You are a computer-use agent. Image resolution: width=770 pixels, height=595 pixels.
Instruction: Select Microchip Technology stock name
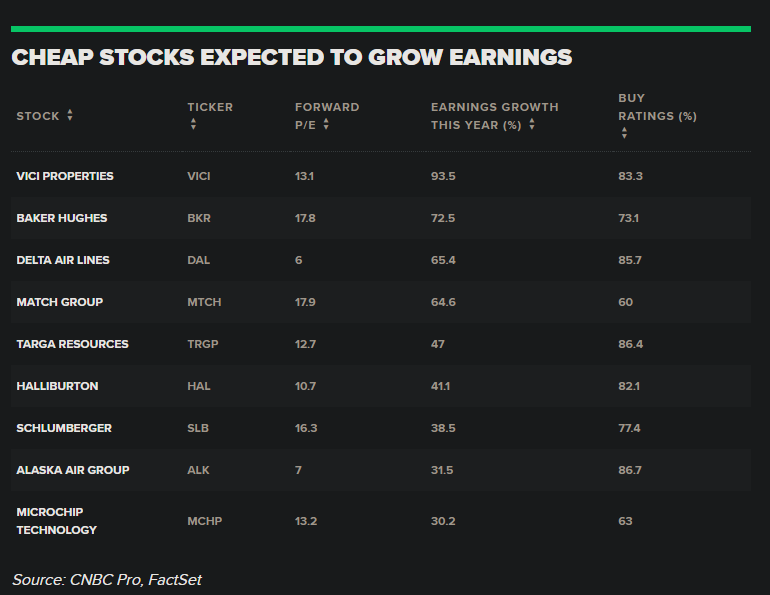pyautogui.click(x=56, y=521)
